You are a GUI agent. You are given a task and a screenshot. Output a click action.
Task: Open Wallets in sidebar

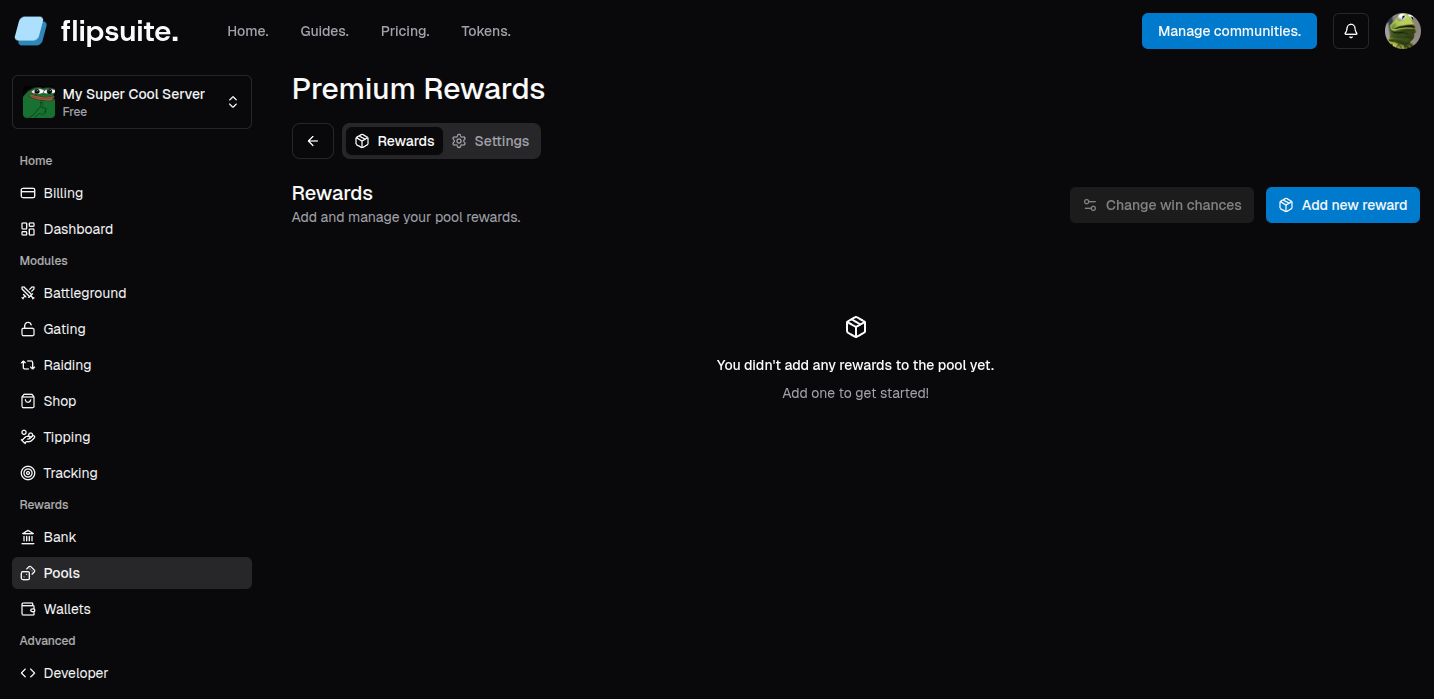tap(132, 609)
